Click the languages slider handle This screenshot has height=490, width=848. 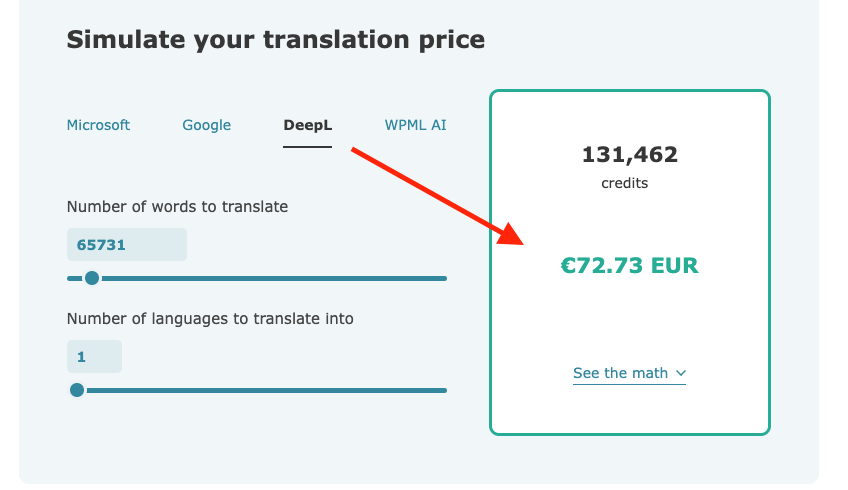[x=77, y=390]
